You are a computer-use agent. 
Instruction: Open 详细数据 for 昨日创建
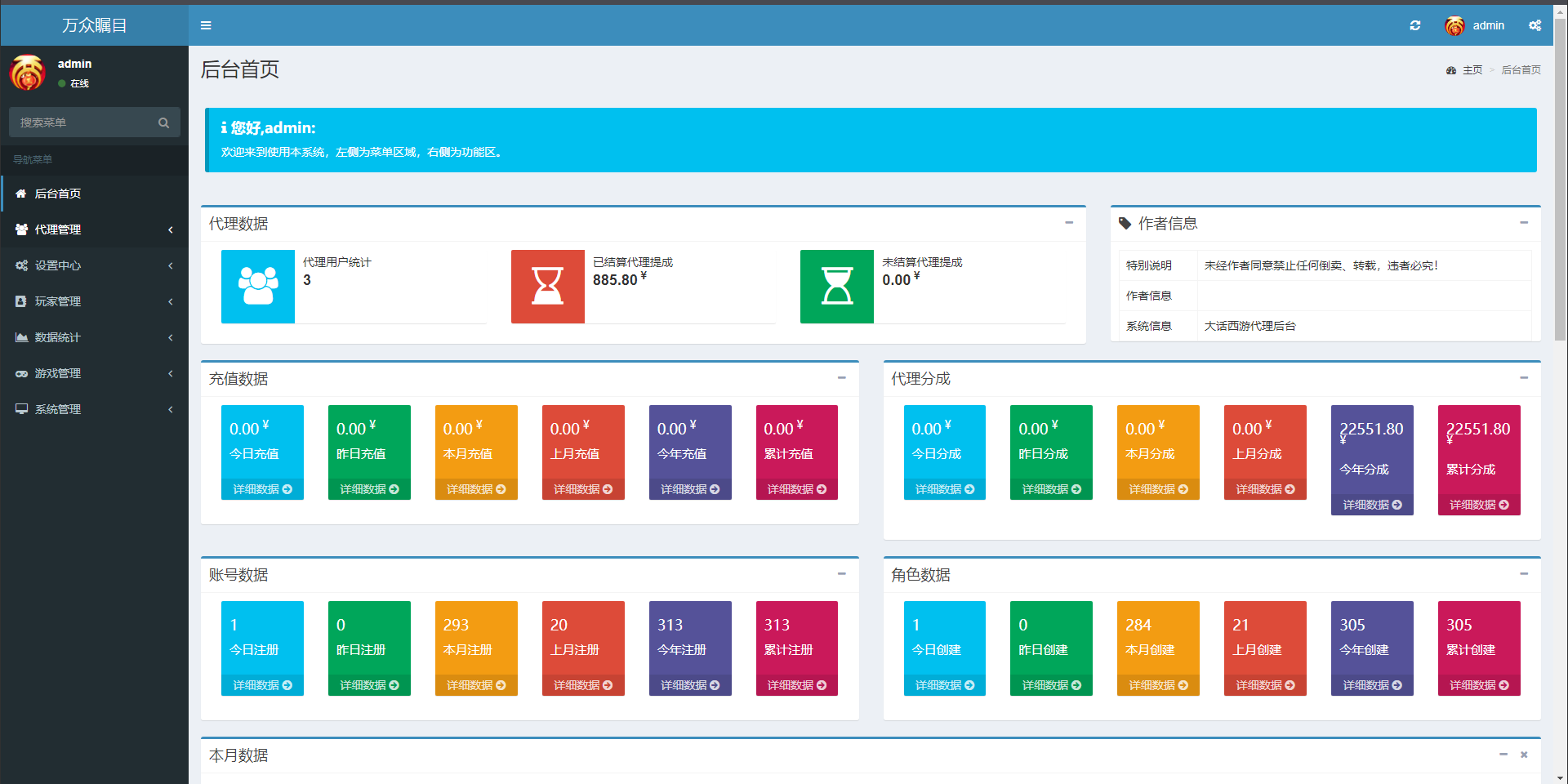pyautogui.click(x=1052, y=685)
